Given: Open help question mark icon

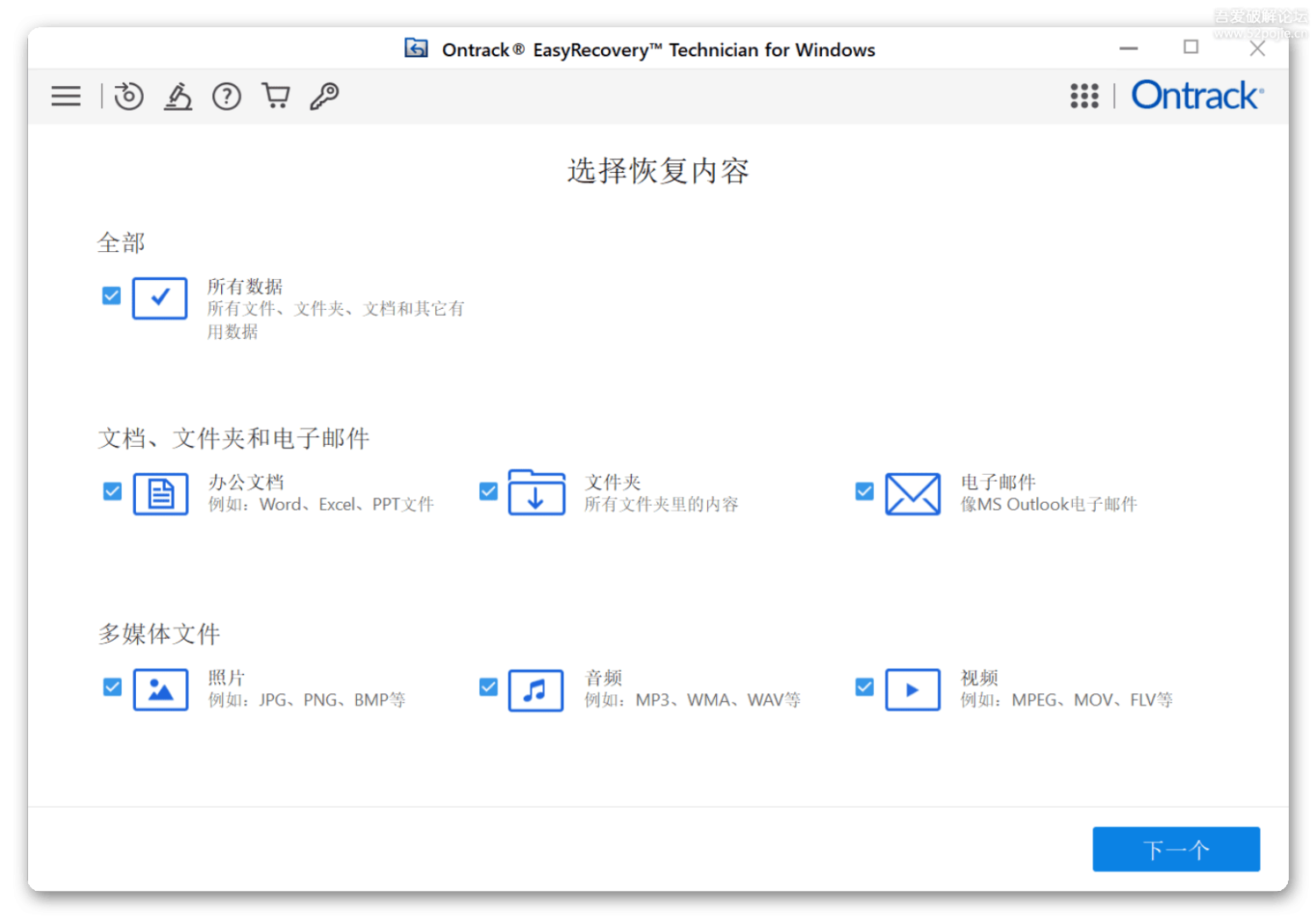Looking at the screenshot, I should [226, 96].
